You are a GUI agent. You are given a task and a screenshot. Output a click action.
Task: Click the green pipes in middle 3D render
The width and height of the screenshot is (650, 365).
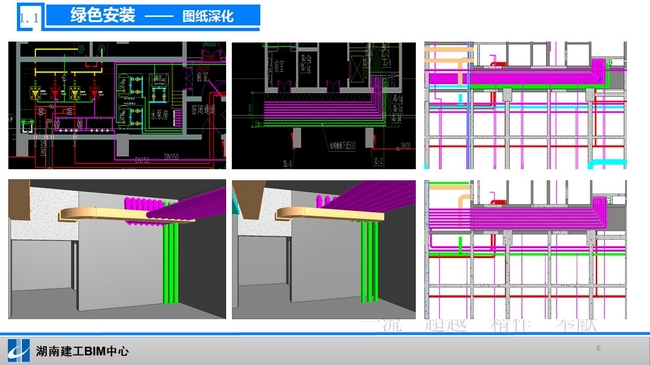[369, 261]
